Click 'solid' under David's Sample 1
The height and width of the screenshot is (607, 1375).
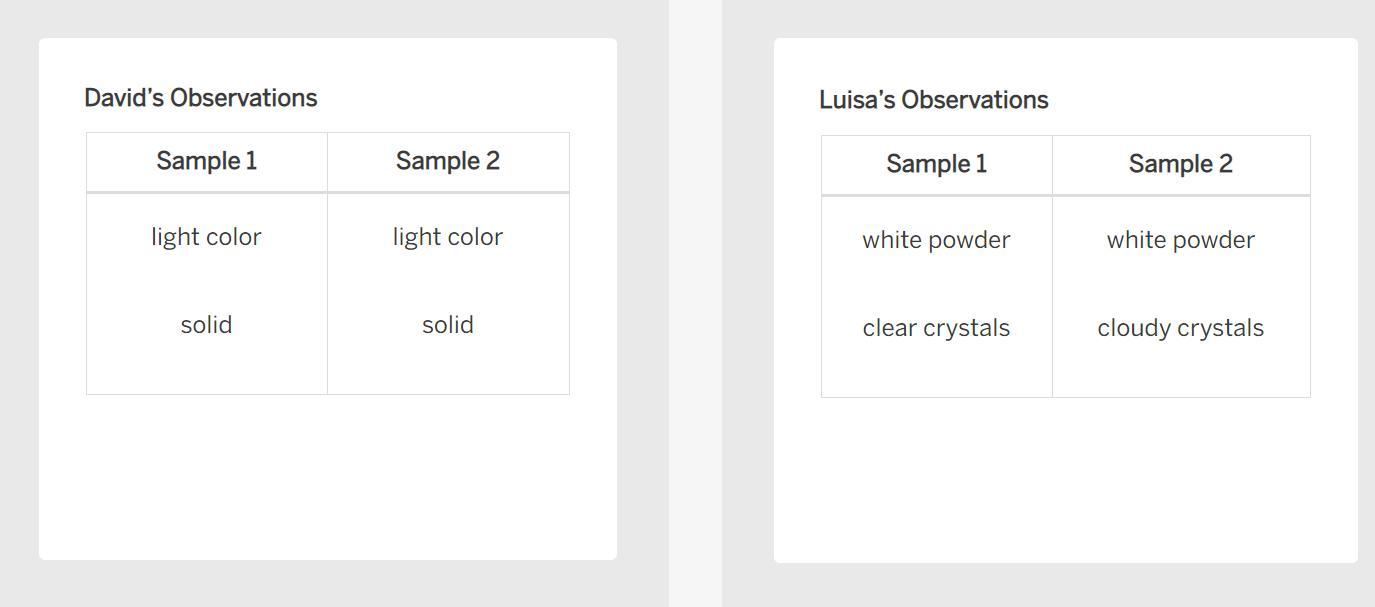pyautogui.click(x=206, y=325)
